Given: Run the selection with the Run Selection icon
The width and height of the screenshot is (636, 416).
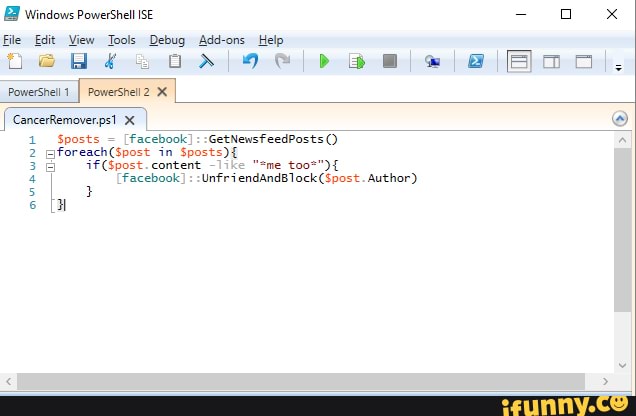Looking at the screenshot, I should tap(357, 62).
